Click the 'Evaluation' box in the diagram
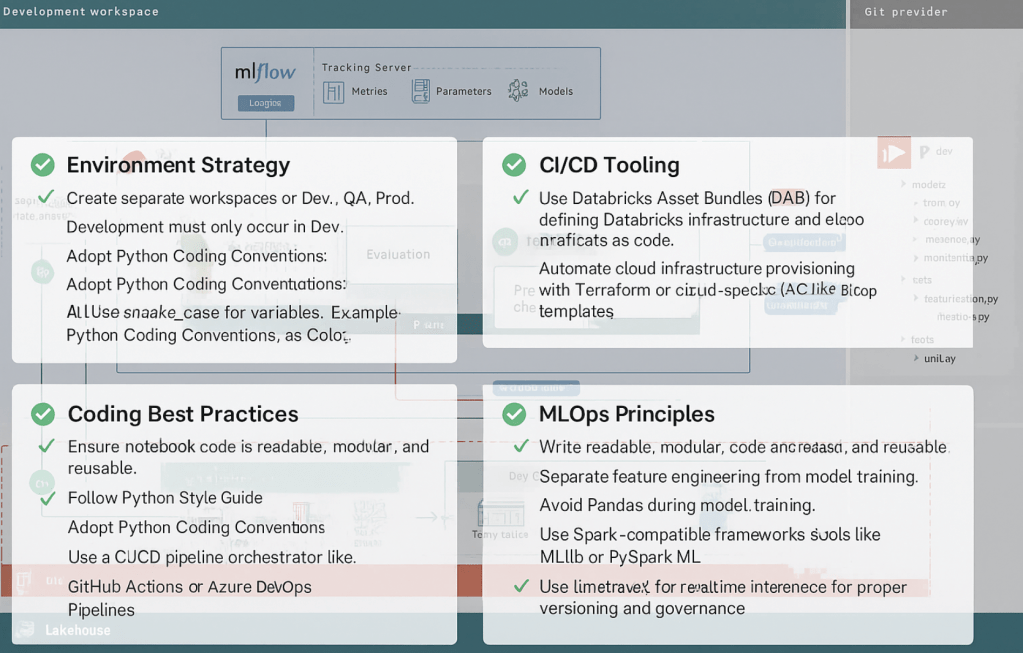This screenshot has width=1023, height=653. [x=398, y=254]
